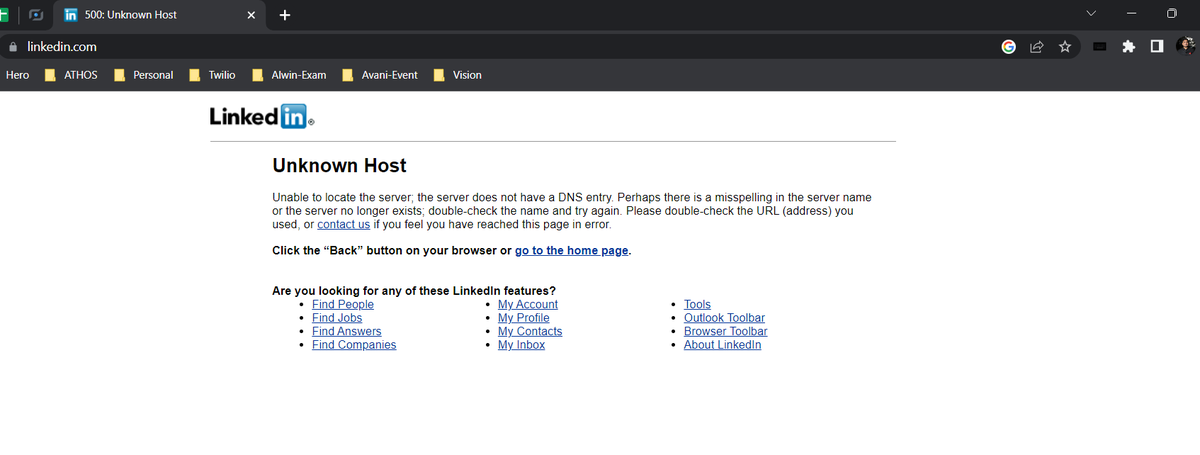Open the Outlook Toolbar link
Image resolution: width=1200 pixels, height=455 pixels.
point(724,318)
